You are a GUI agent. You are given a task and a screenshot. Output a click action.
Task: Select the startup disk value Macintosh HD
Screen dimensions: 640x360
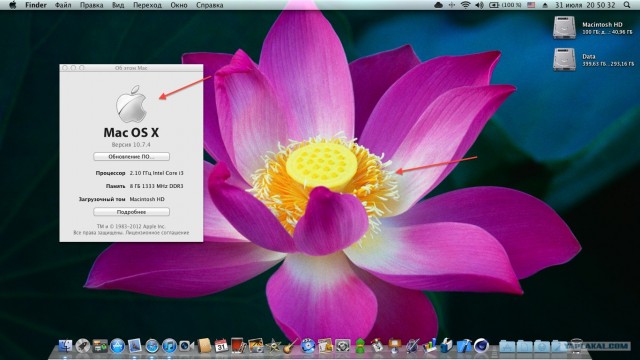(x=147, y=199)
